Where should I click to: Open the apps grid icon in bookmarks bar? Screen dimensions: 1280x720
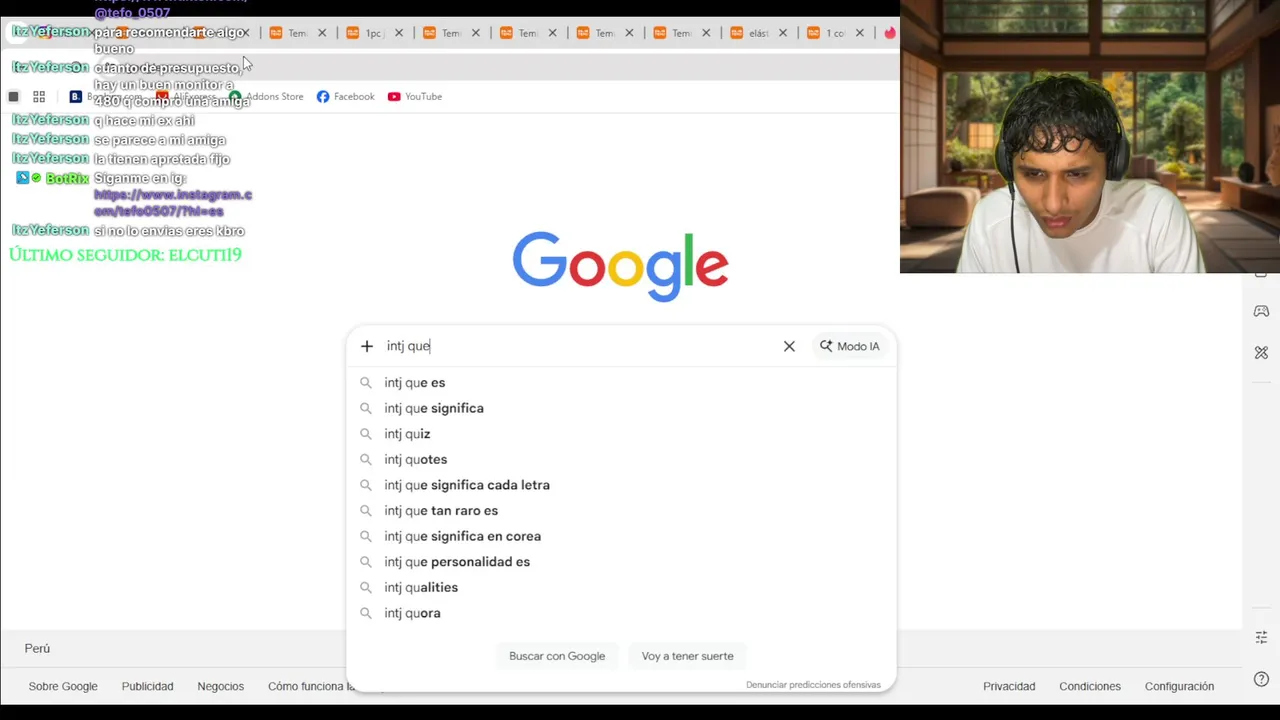click(x=39, y=96)
